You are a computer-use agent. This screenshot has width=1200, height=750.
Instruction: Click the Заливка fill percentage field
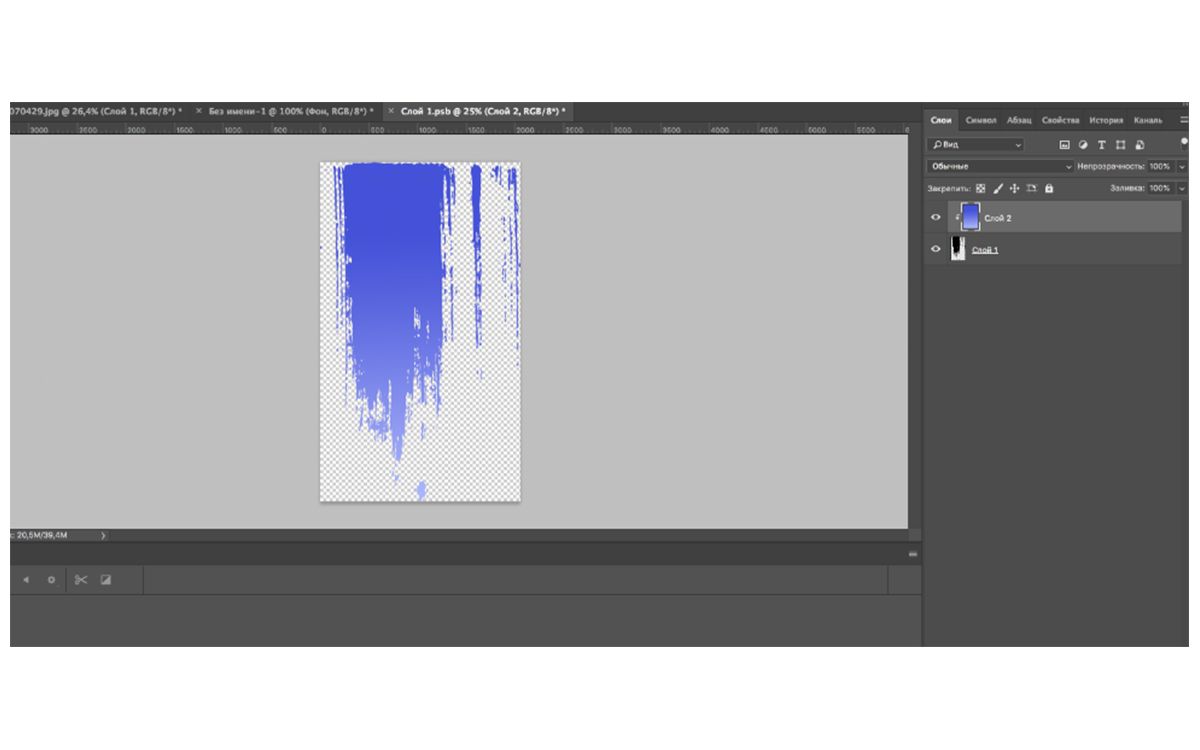pyautogui.click(x=1159, y=188)
